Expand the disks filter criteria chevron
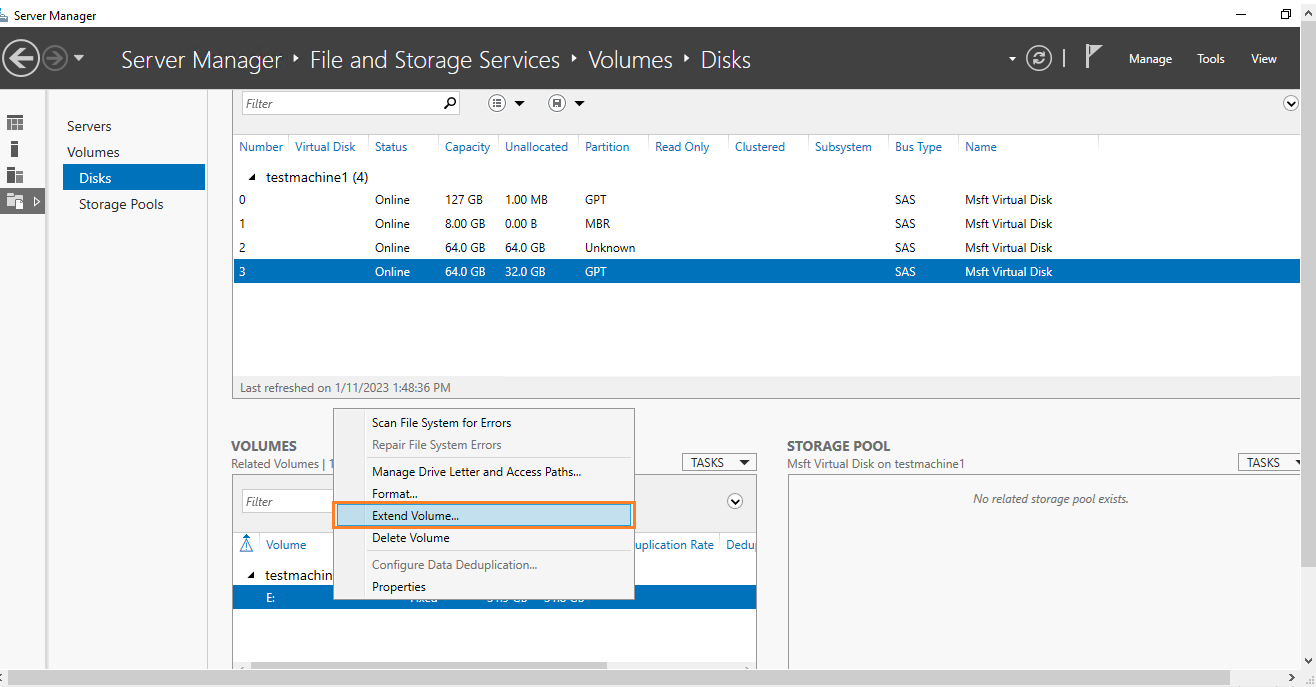Screen dimensions: 1316x687 tap(1290, 103)
